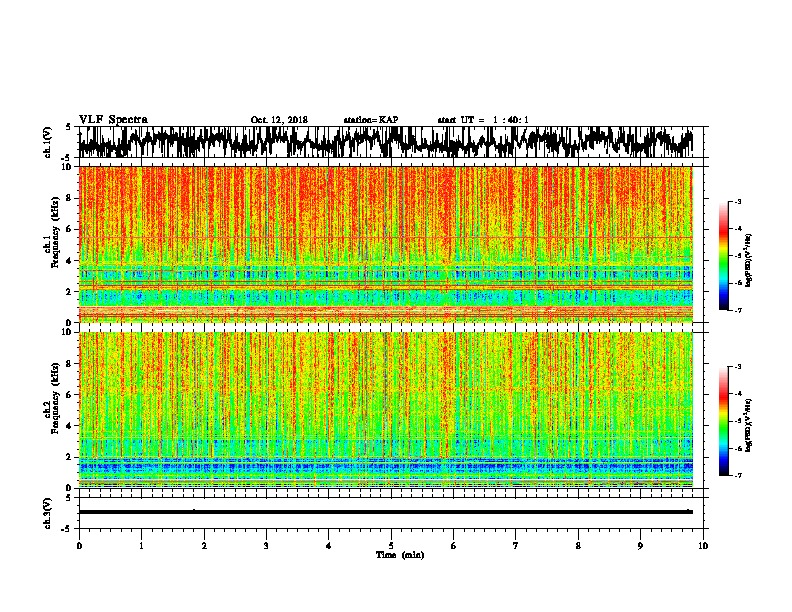792x612 pixels.
Task: Click the ch.3 flat voltage trace
Action: click(386, 512)
